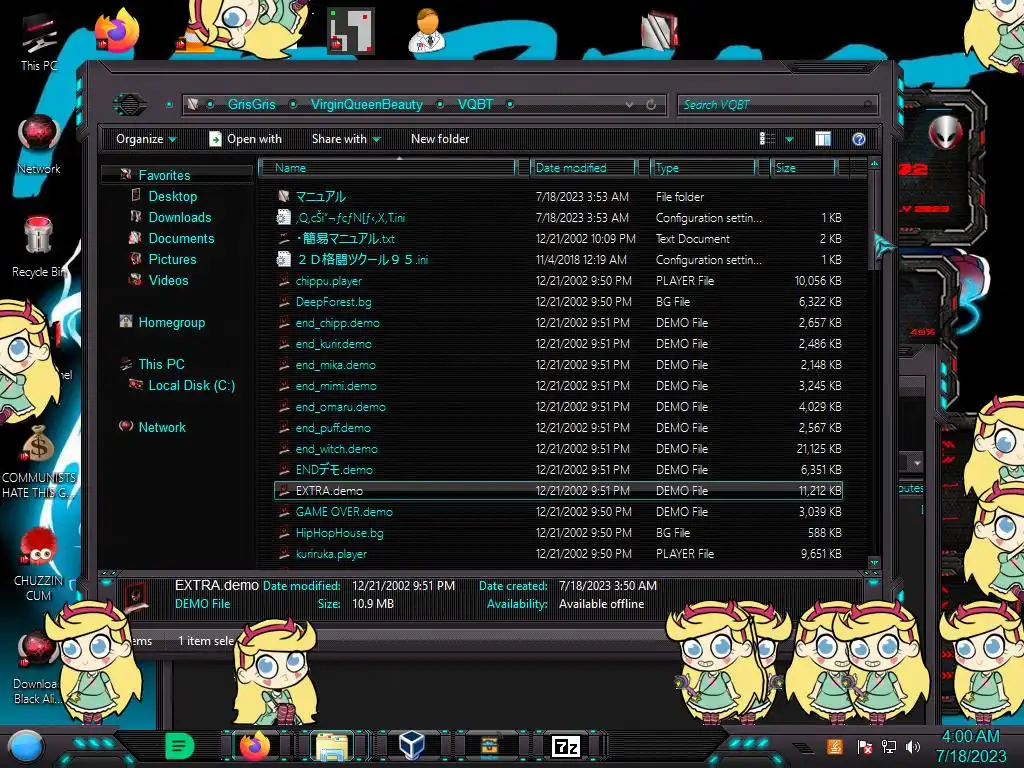Click the back navigation button in Explorer
Screen dimensions: 1024x768
[x=129, y=104]
